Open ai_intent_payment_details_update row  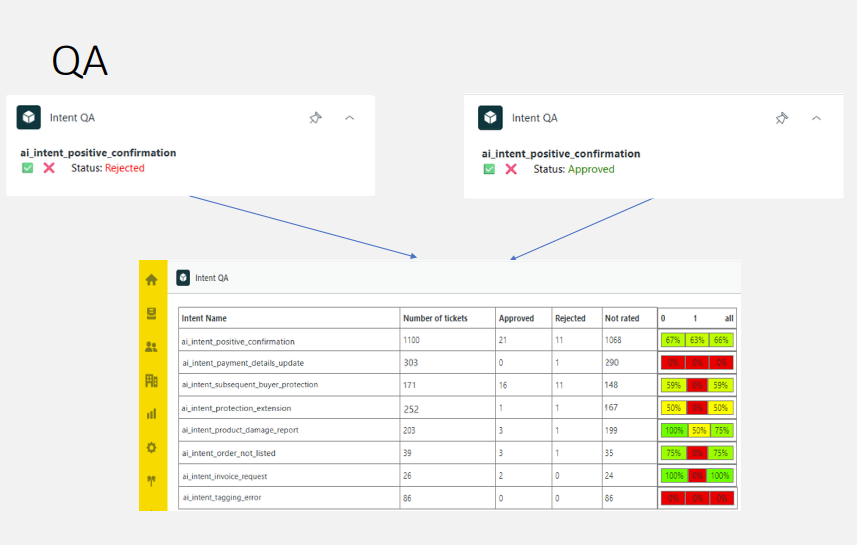pos(242,362)
